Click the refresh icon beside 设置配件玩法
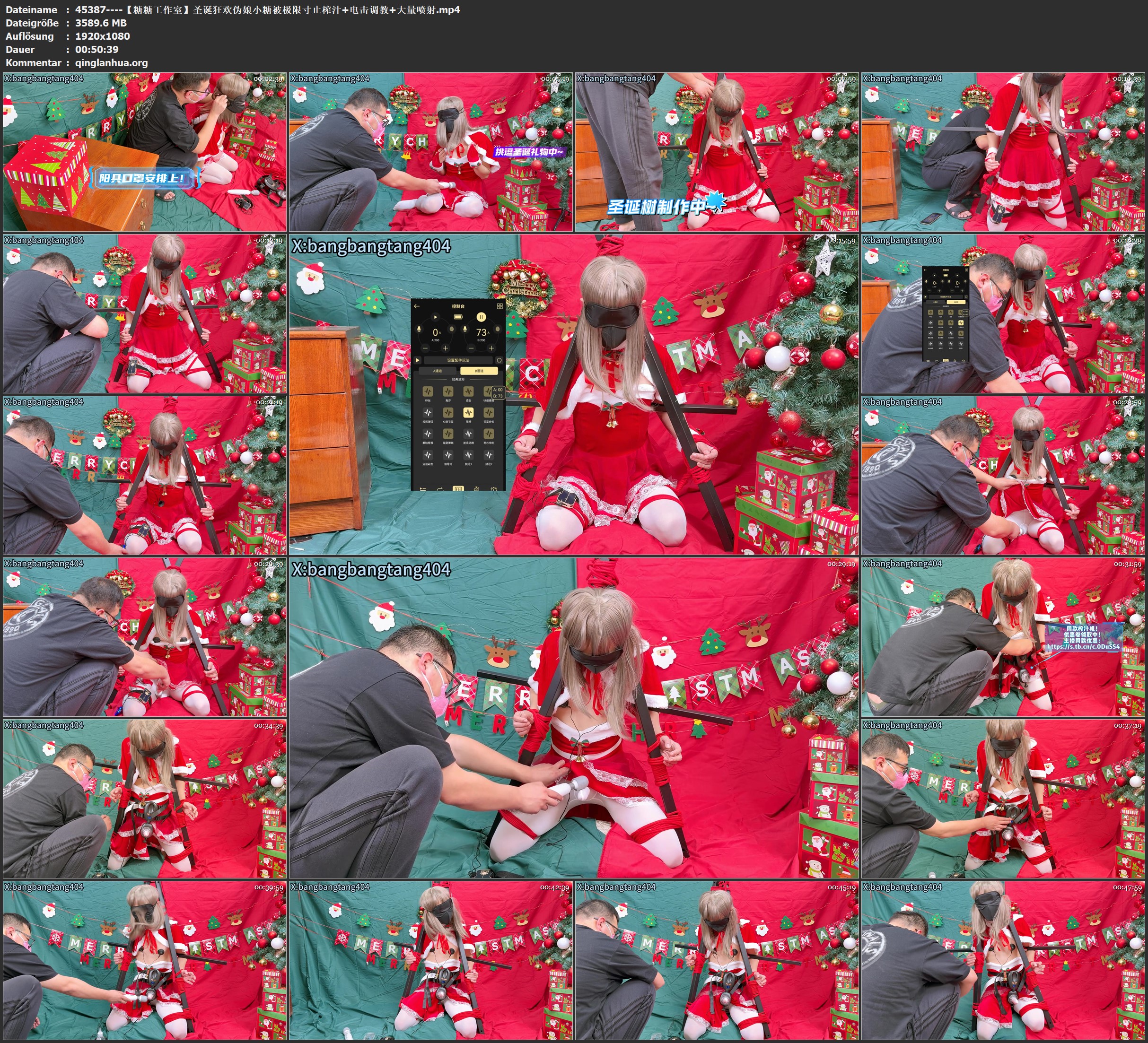This screenshot has height=1043, width=1148. tap(500, 360)
